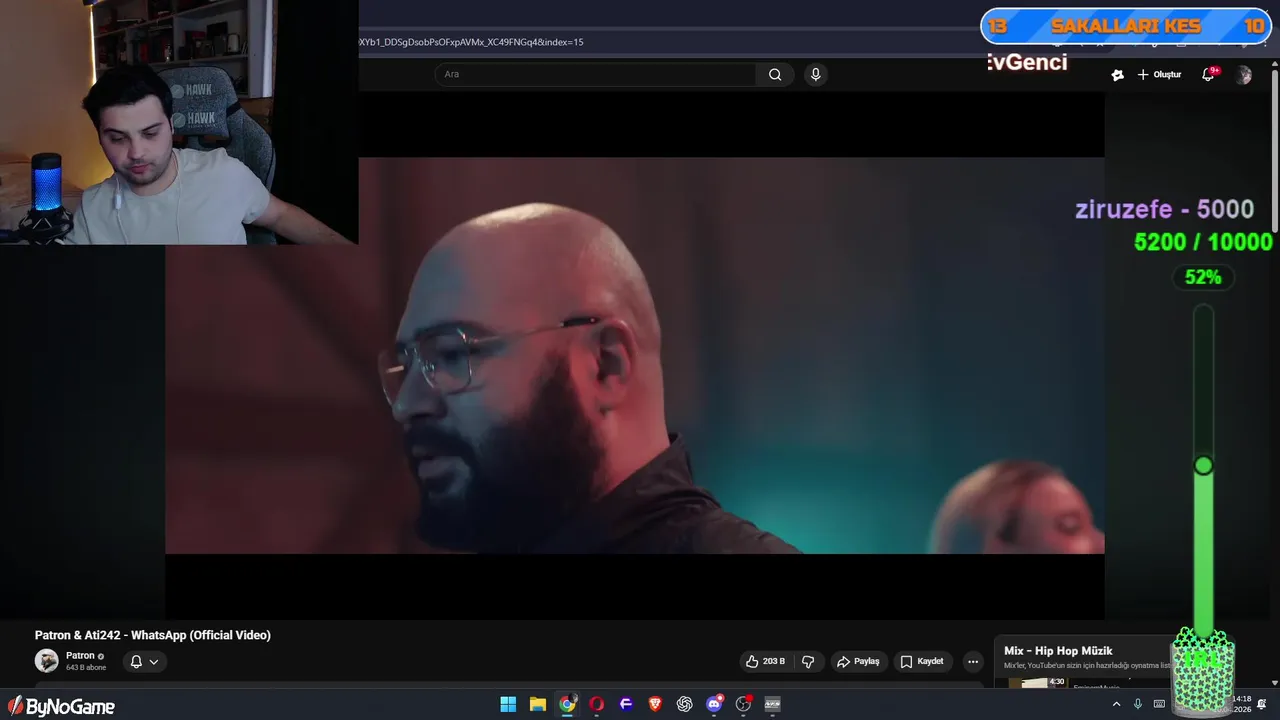Image resolution: width=1280 pixels, height=720 pixels.
Task: Open the Windows Start menu
Action: 508,704
